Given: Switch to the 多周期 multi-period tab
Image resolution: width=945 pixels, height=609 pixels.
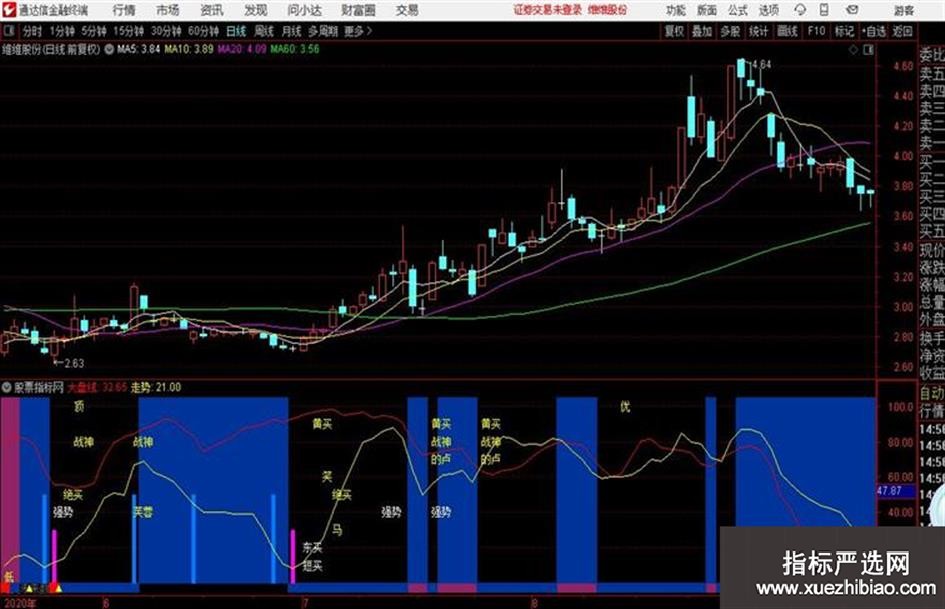Looking at the screenshot, I should point(323,31).
